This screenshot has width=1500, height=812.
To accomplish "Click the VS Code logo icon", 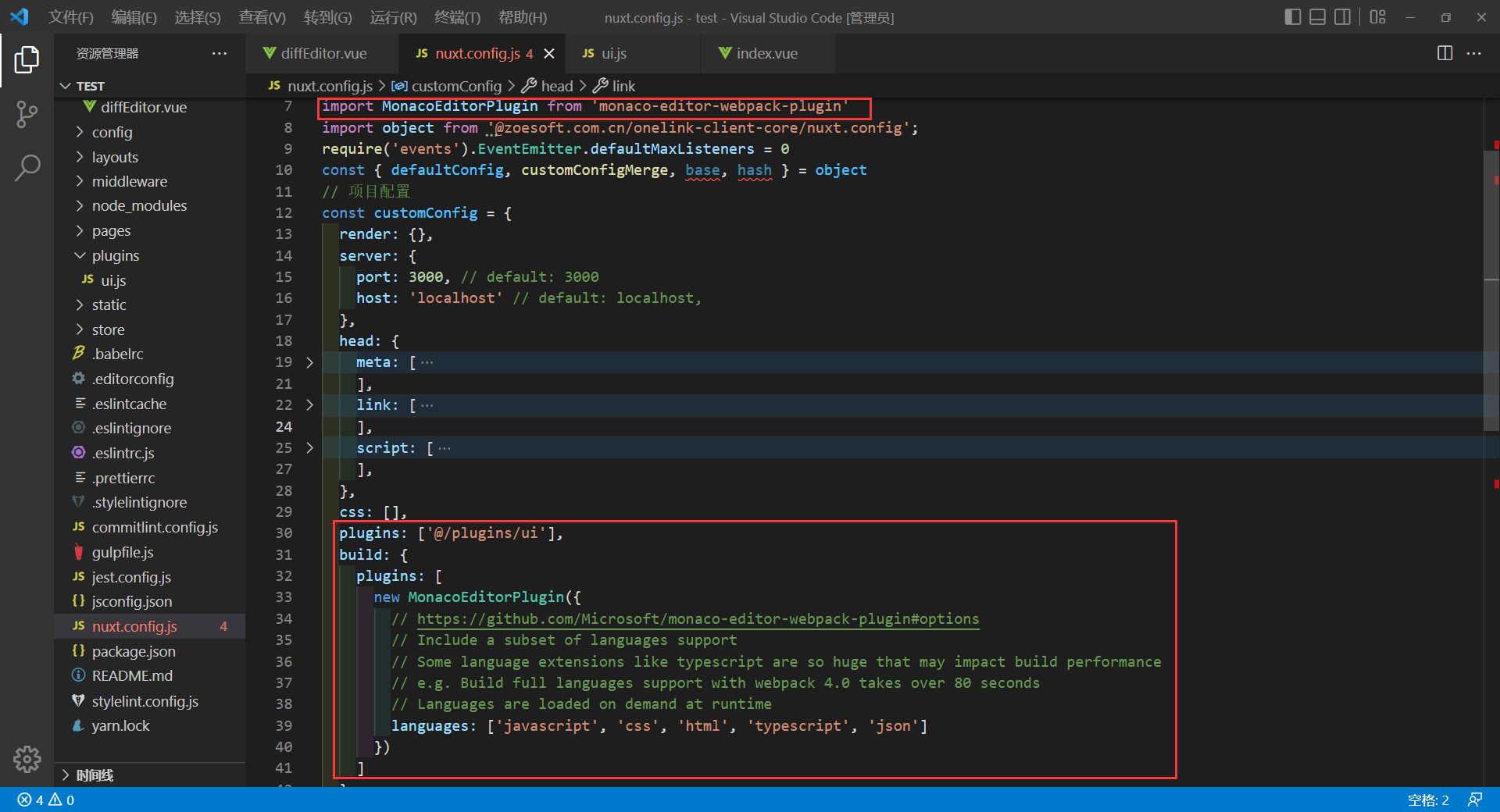I will [x=20, y=16].
